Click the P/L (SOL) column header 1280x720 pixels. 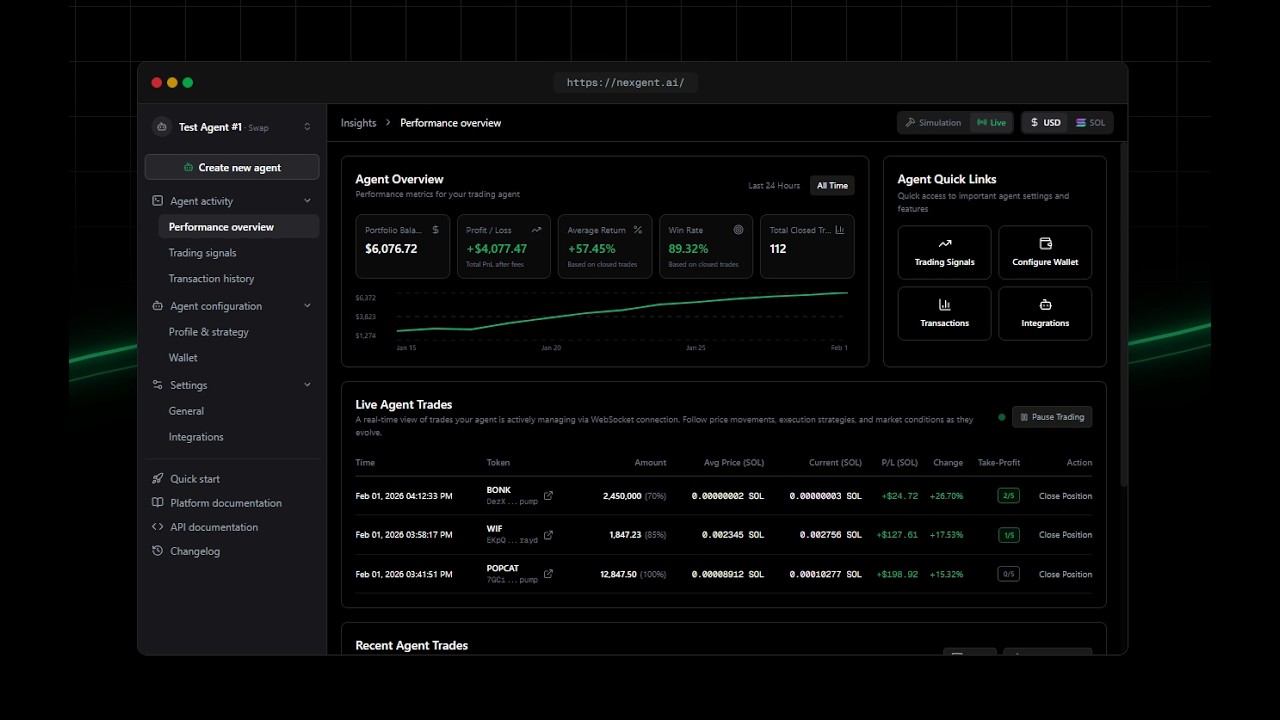[899, 463]
